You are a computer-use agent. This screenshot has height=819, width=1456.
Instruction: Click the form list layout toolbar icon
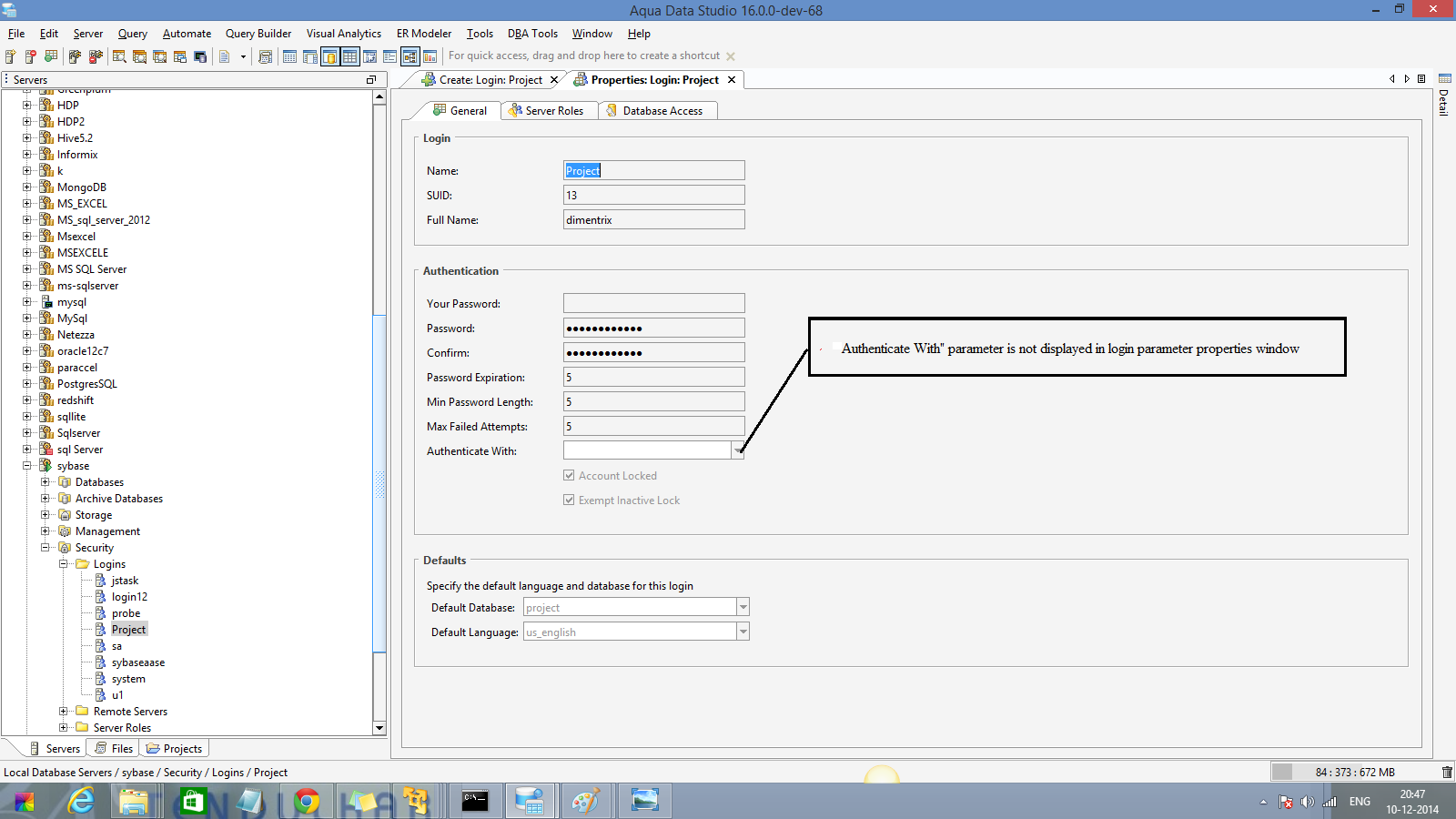click(x=389, y=56)
